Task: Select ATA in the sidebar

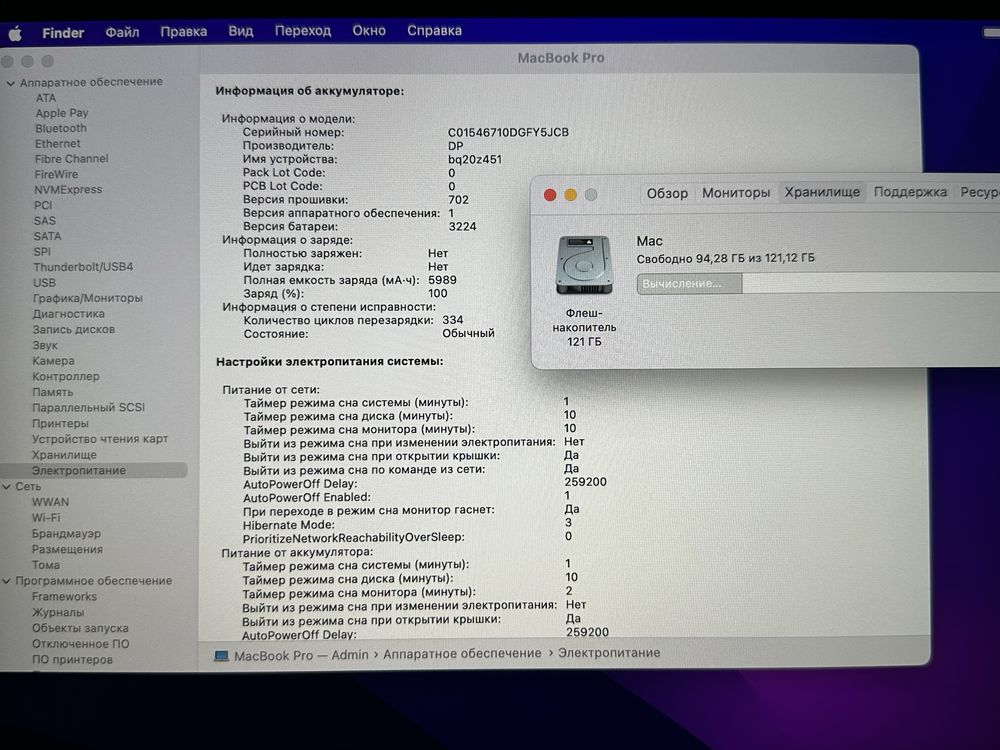Action: pyautogui.click(x=46, y=98)
